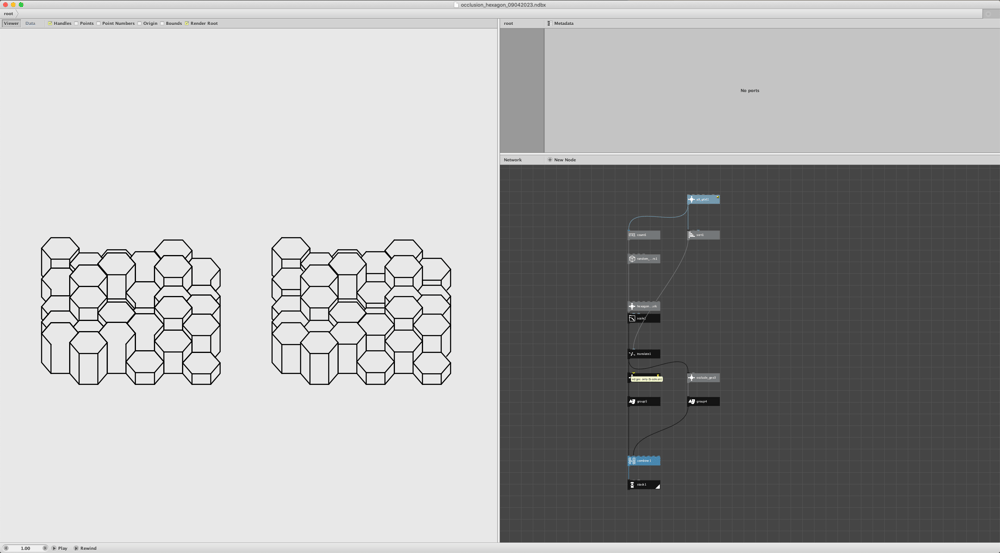Click the white render corner on stack1
1000x553 pixels.
(658, 487)
